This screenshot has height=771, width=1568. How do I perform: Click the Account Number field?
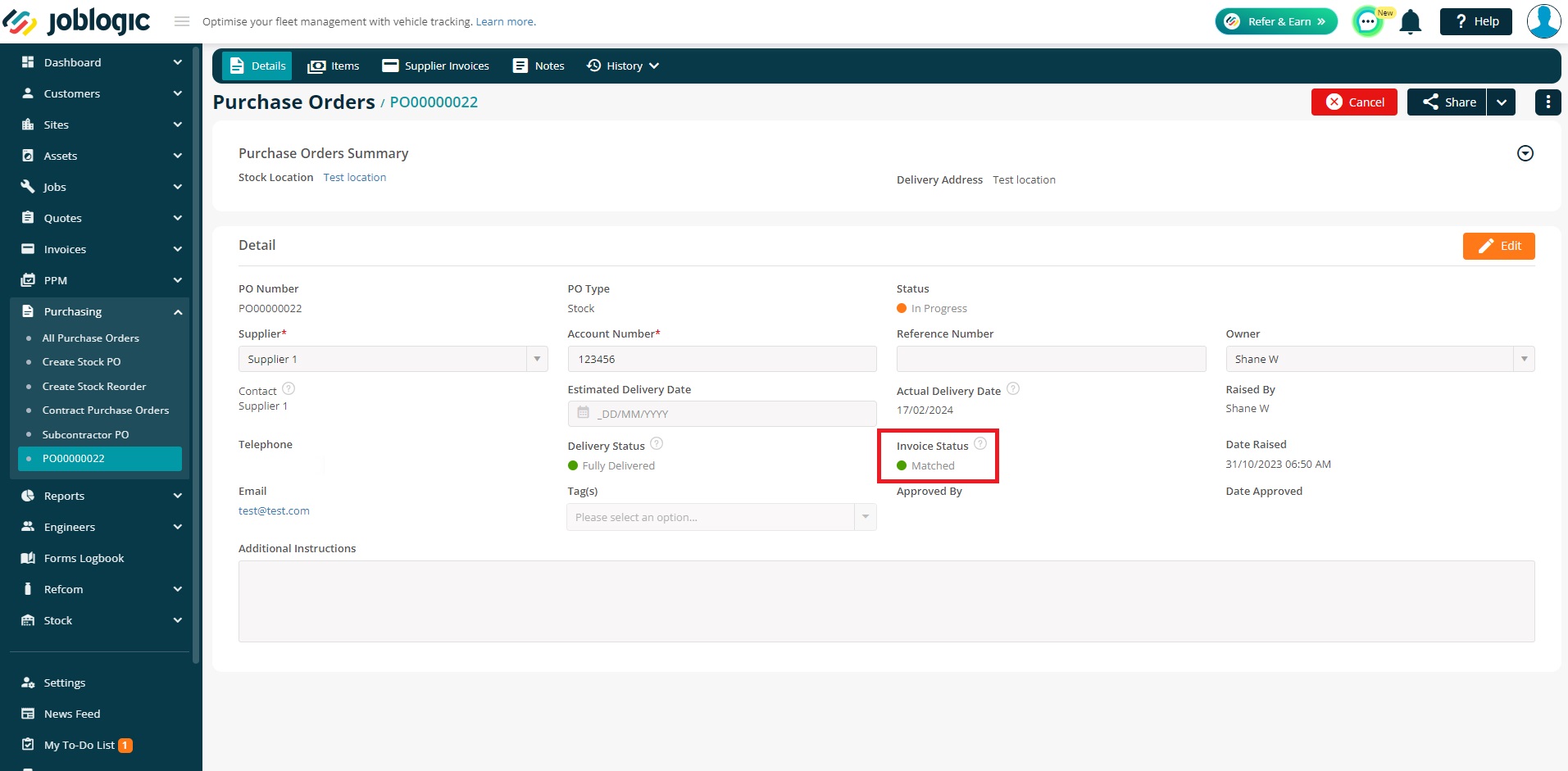722,359
